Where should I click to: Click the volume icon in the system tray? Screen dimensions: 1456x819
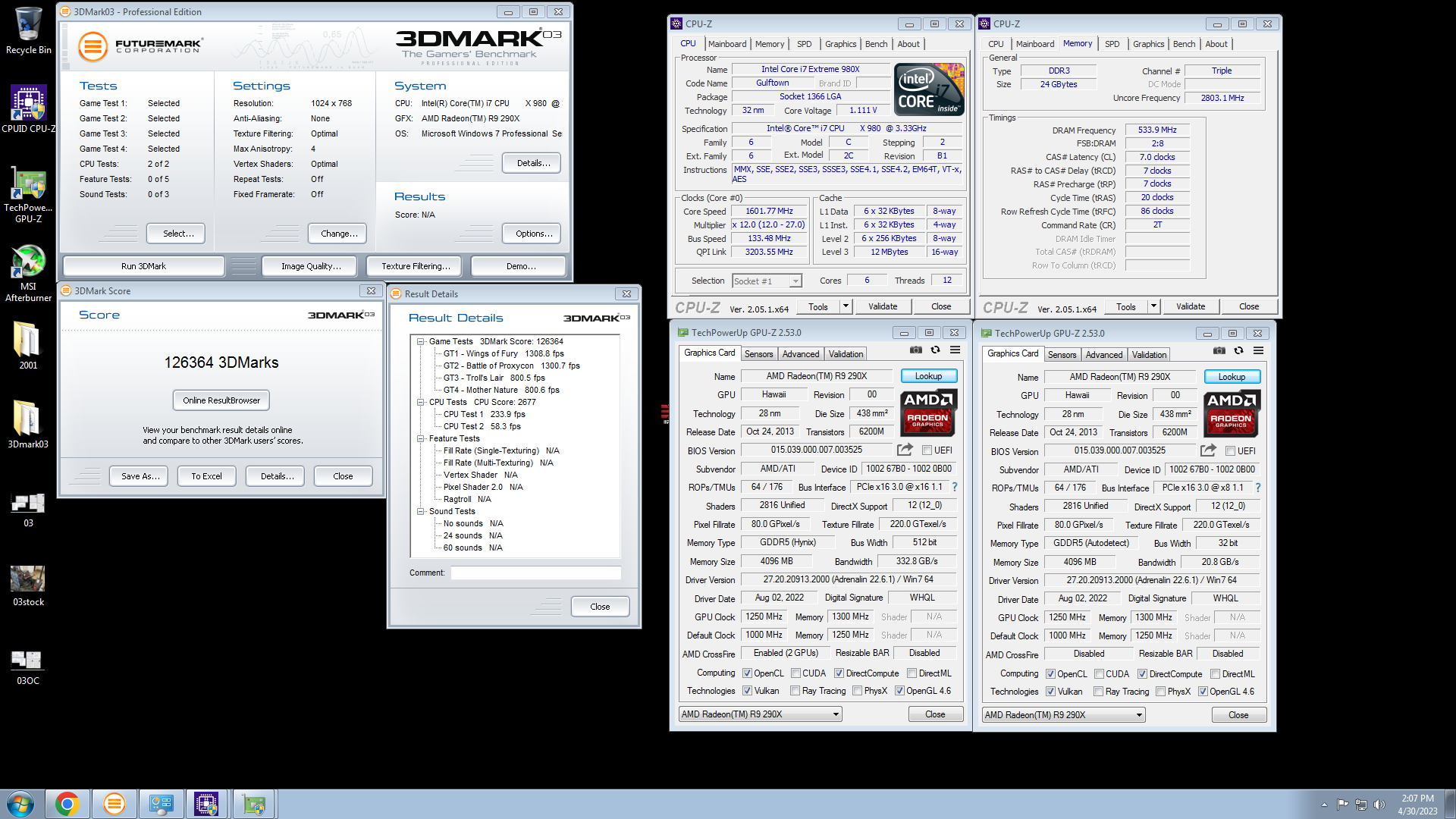[x=1379, y=805]
